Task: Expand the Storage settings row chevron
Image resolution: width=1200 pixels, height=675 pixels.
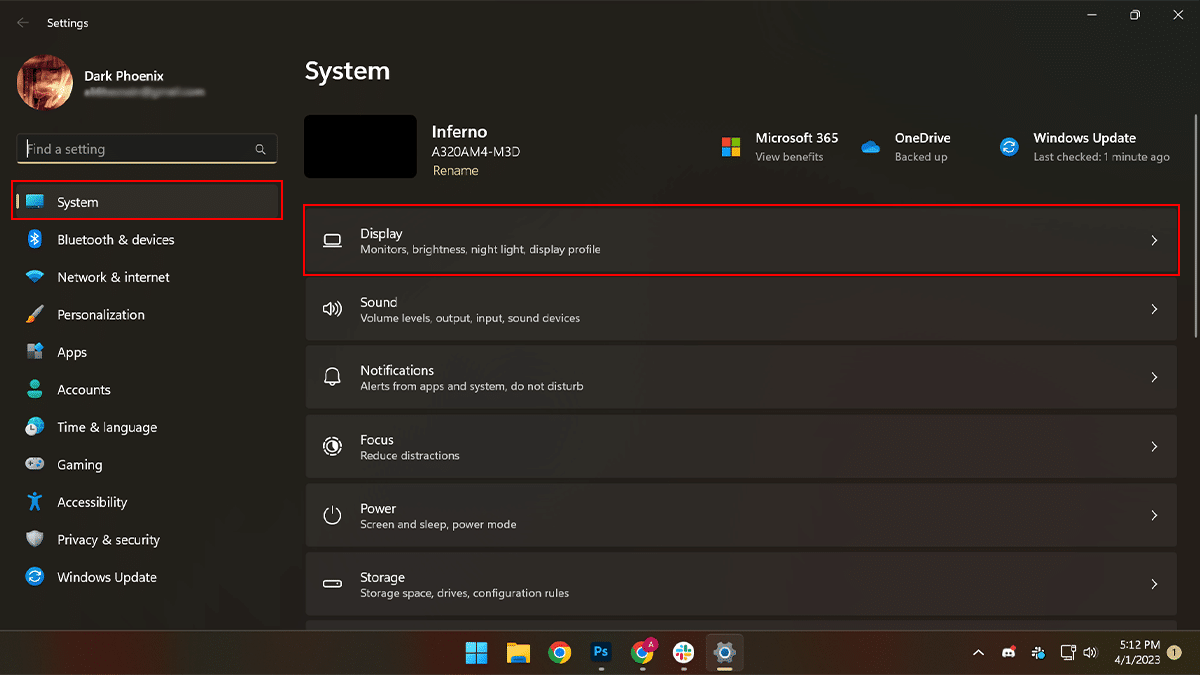Action: 1154,584
